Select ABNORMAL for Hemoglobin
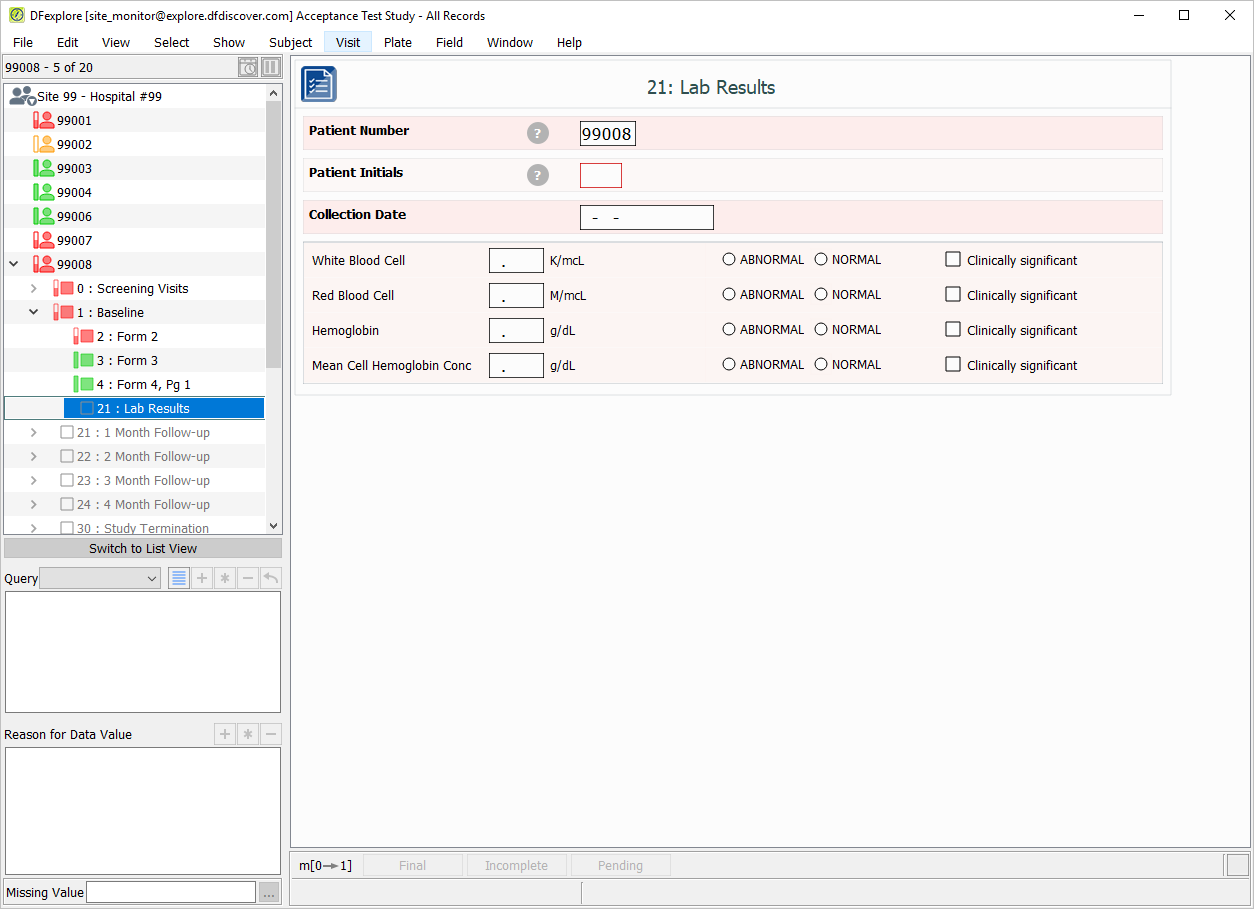This screenshot has height=909, width=1254. pyautogui.click(x=729, y=329)
